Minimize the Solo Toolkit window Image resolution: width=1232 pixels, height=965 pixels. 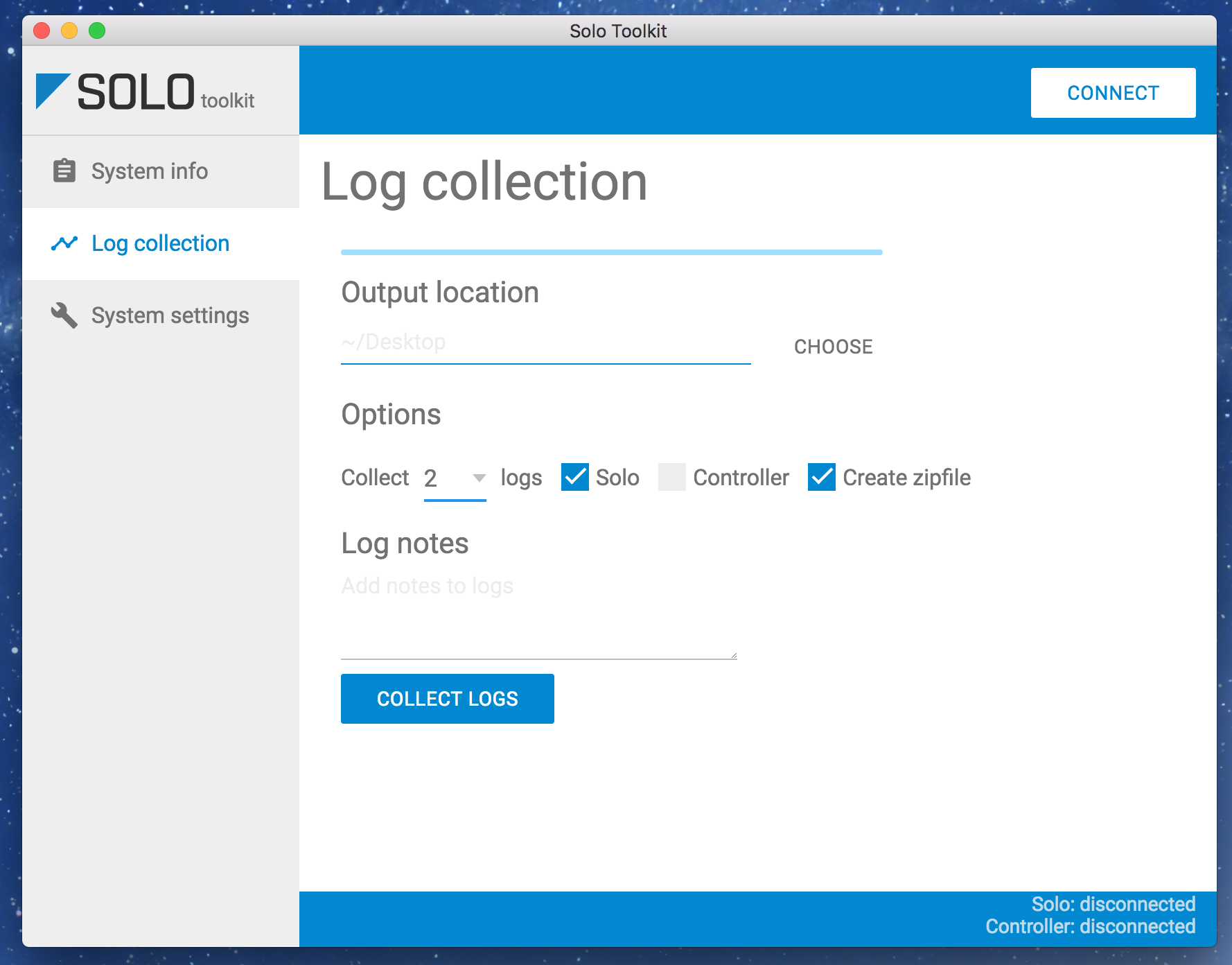click(x=69, y=31)
